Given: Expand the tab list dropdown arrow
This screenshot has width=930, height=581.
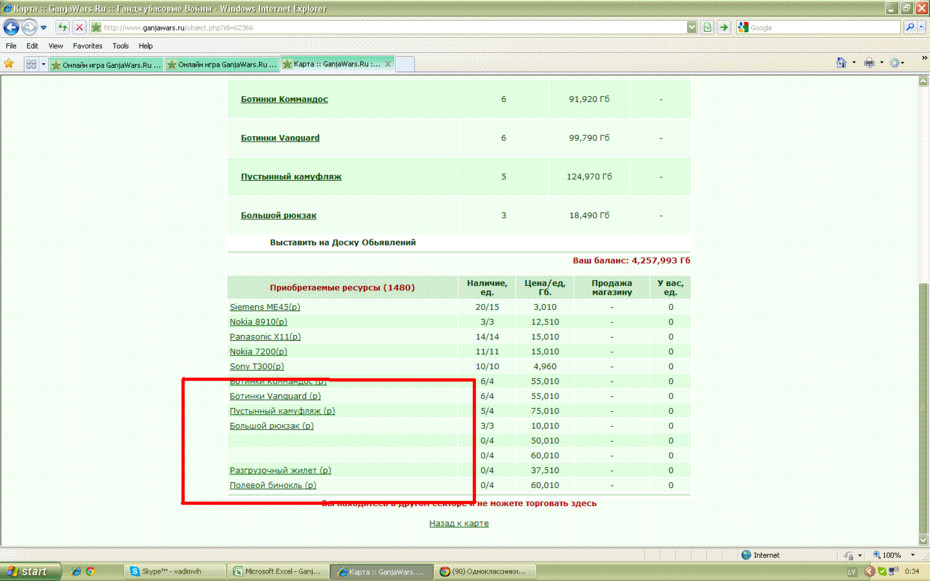Looking at the screenshot, I should pos(43,64).
